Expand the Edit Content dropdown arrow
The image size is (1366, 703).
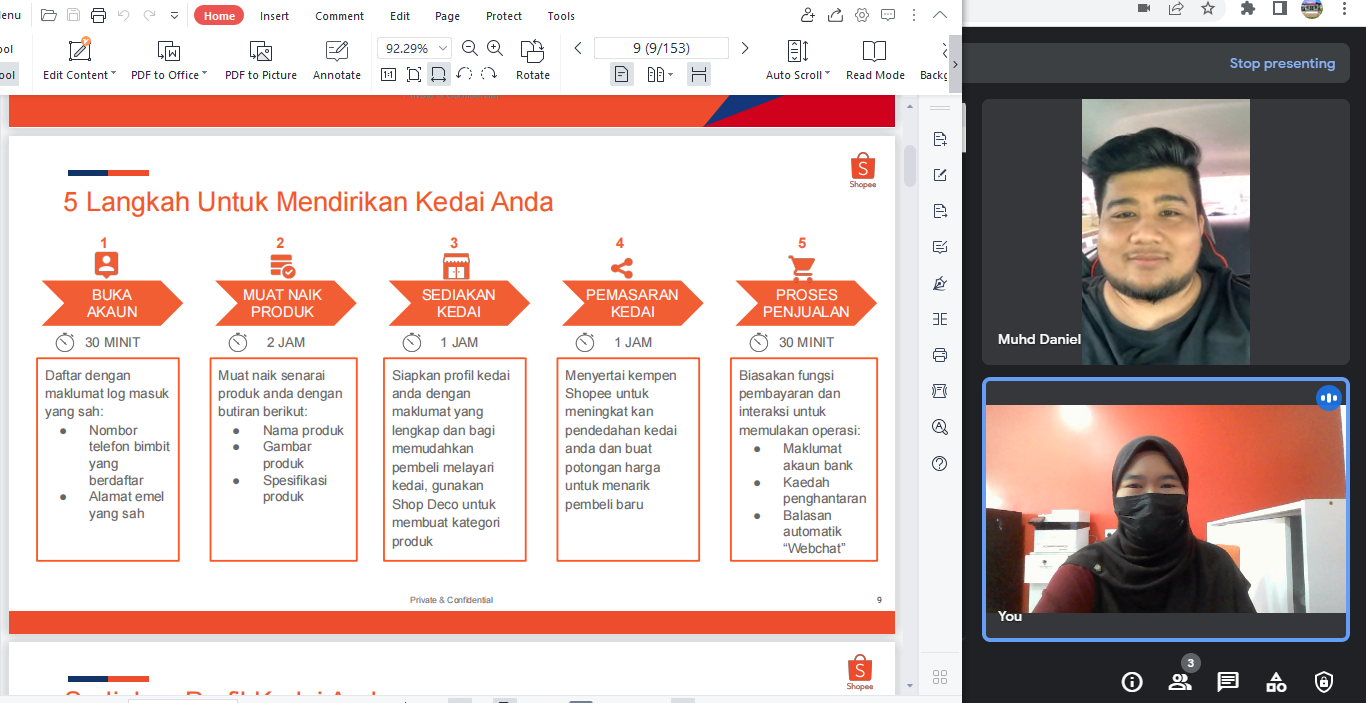click(x=113, y=75)
